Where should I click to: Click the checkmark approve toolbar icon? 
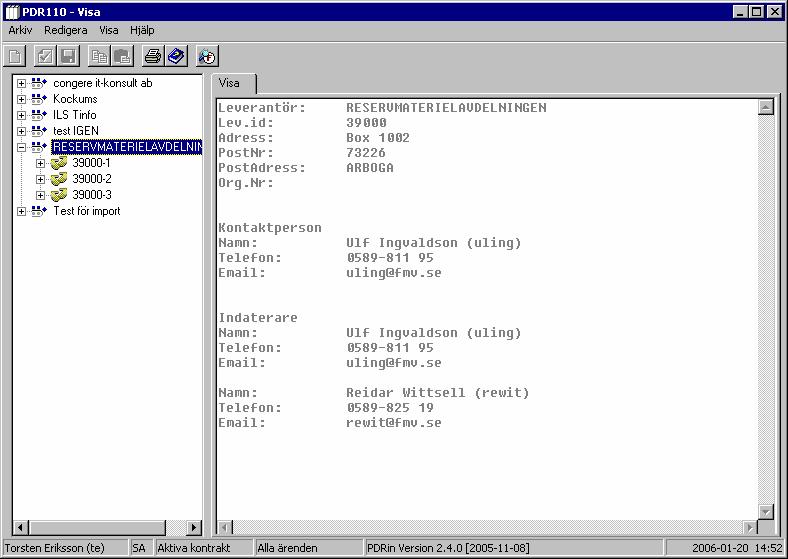click(x=45, y=56)
